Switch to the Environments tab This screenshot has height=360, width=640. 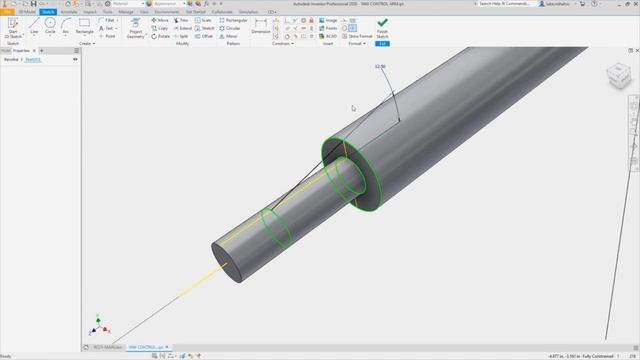coord(167,12)
